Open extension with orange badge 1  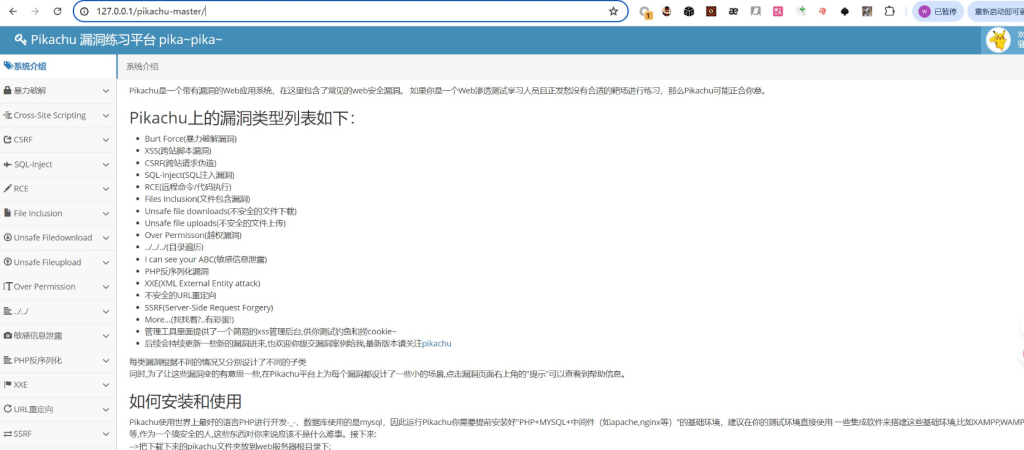(645, 12)
